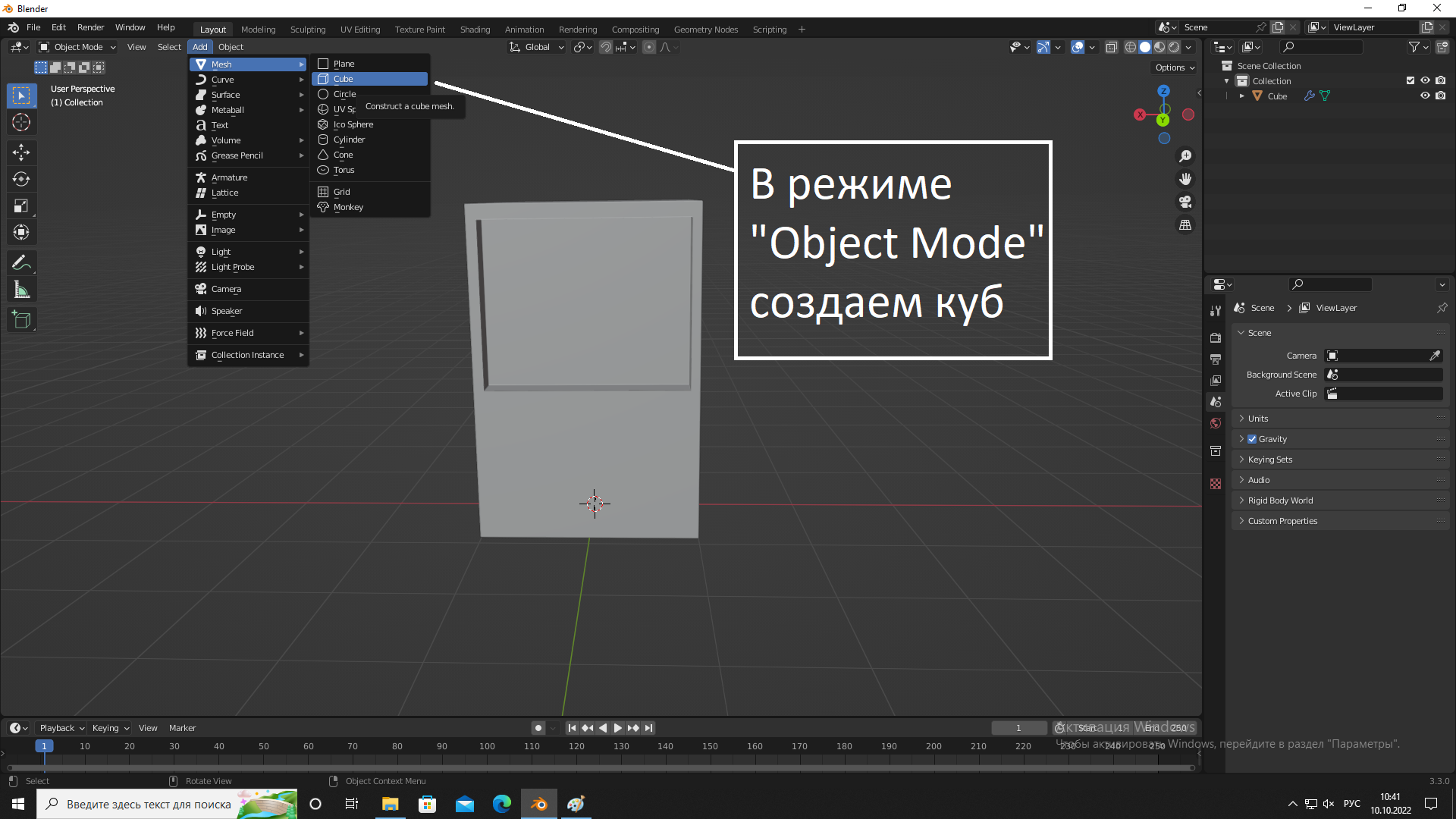The width and height of the screenshot is (1456, 819).
Task: Open the World properties tab
Action: click(1216, 423)
